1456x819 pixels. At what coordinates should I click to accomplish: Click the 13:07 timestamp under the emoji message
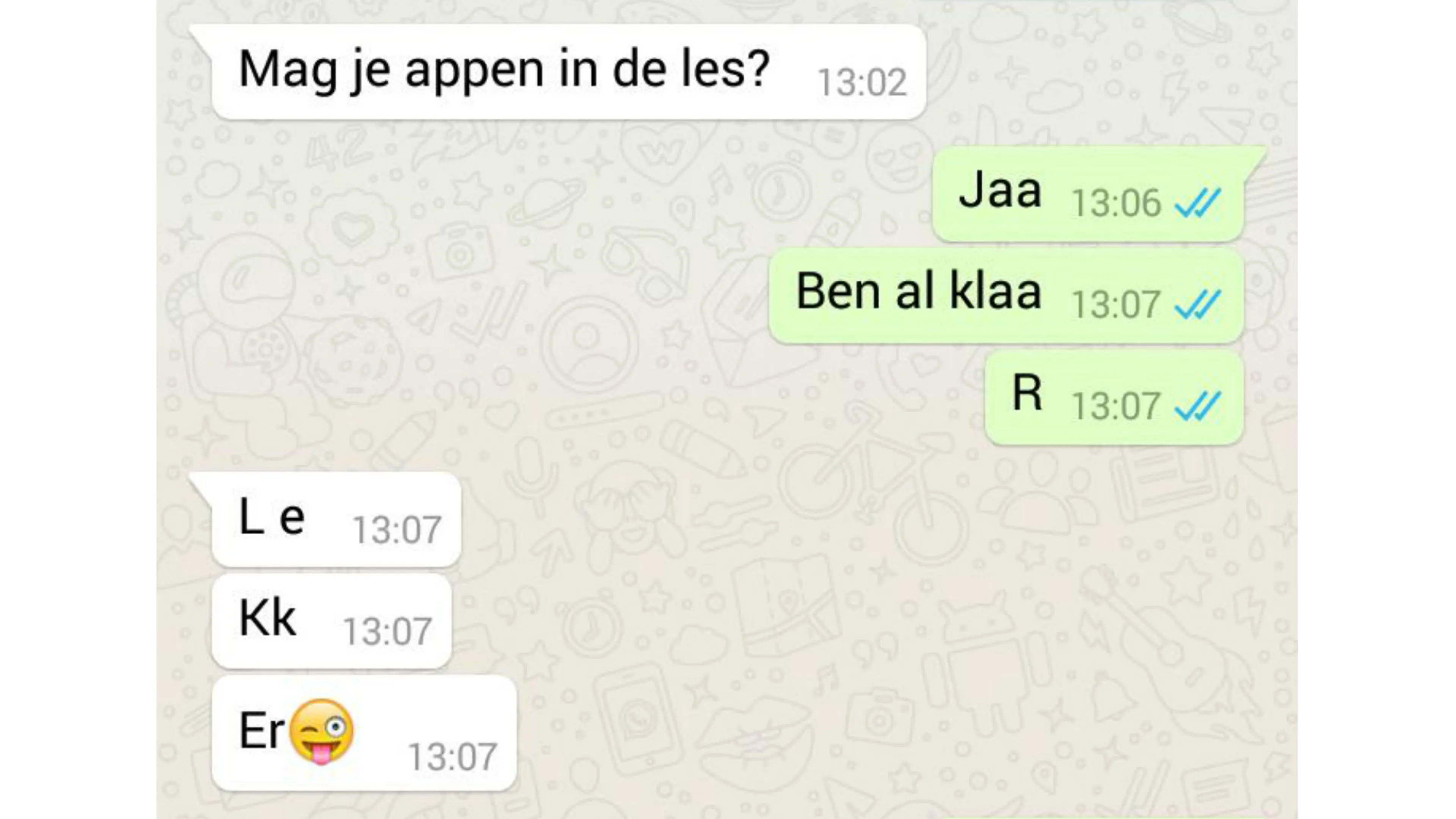coord(452,757)
